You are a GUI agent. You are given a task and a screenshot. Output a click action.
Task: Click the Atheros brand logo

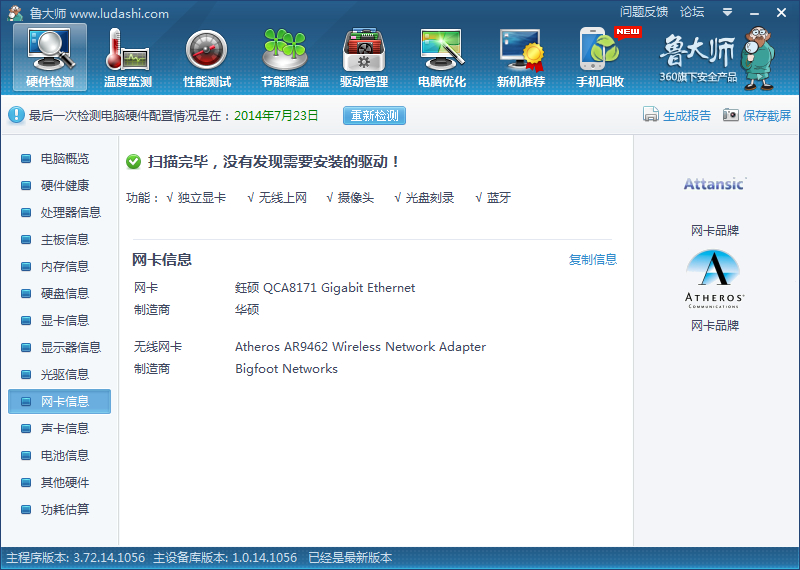(714, 279)
